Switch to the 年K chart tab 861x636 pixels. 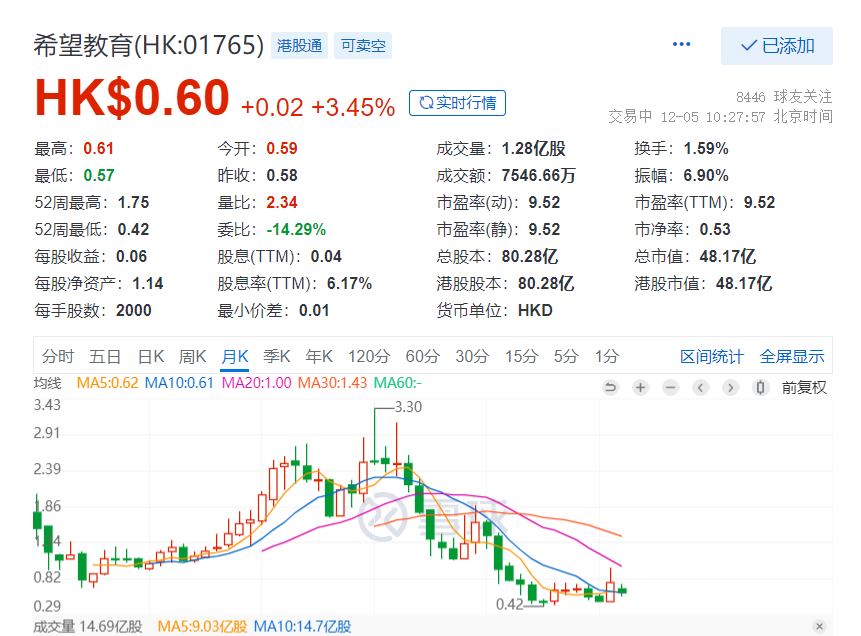coord(319,356)
